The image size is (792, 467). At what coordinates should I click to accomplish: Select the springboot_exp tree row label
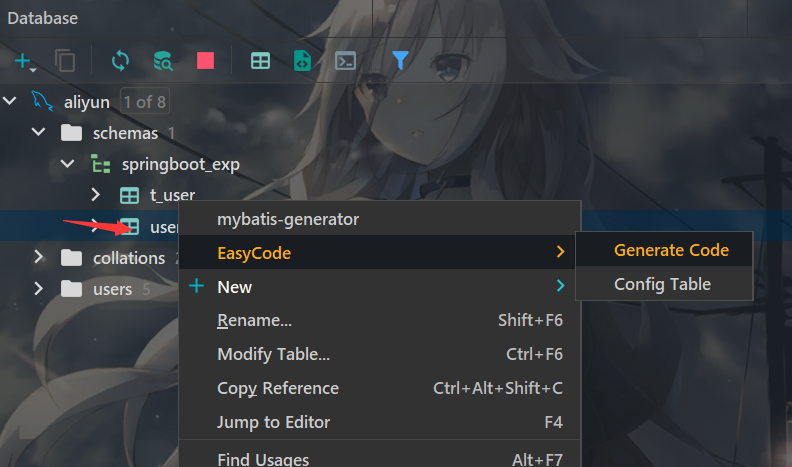tap(181, 165)
